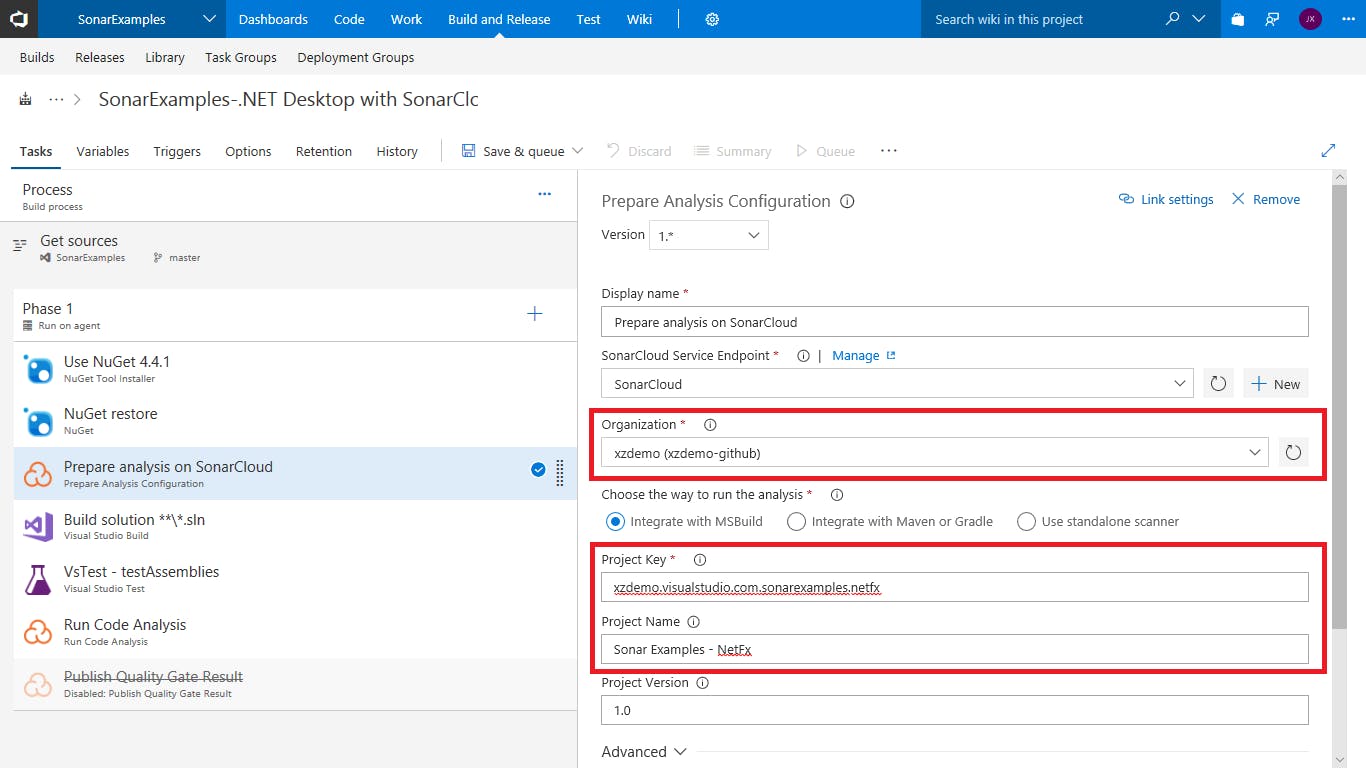The image size is (1366, 768).
Task: Toggle full screen expand icon
Action: click(x=1328, y=151)
